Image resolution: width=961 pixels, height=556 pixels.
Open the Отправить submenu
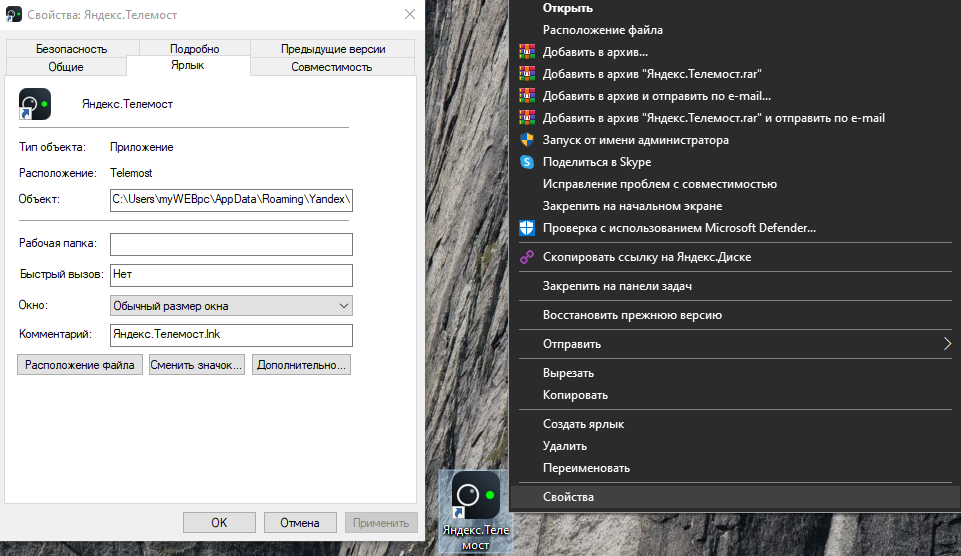(734, 345)
